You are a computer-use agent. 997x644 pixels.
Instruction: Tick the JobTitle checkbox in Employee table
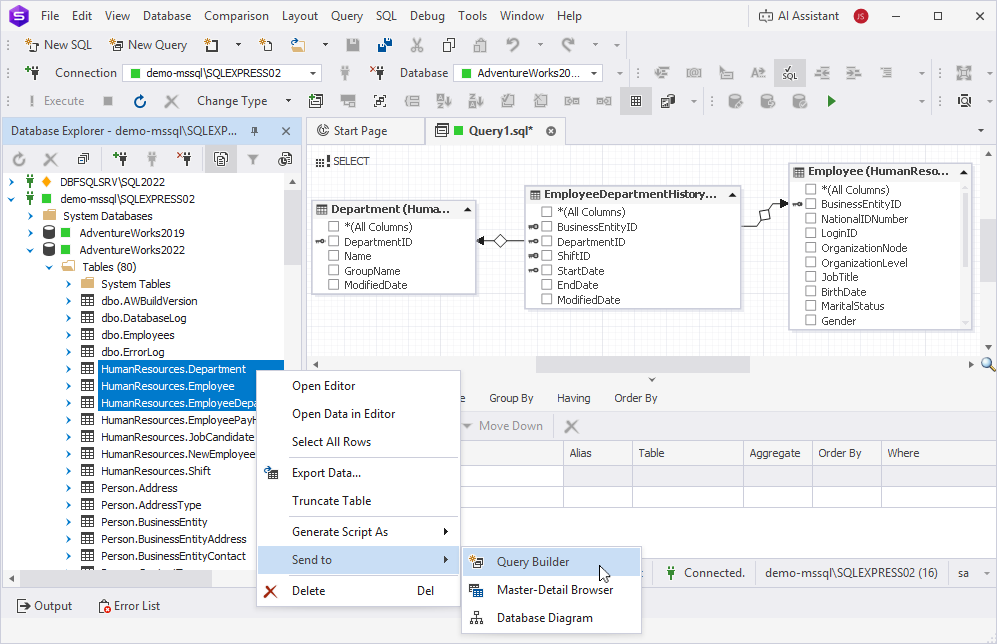(811, 277)
